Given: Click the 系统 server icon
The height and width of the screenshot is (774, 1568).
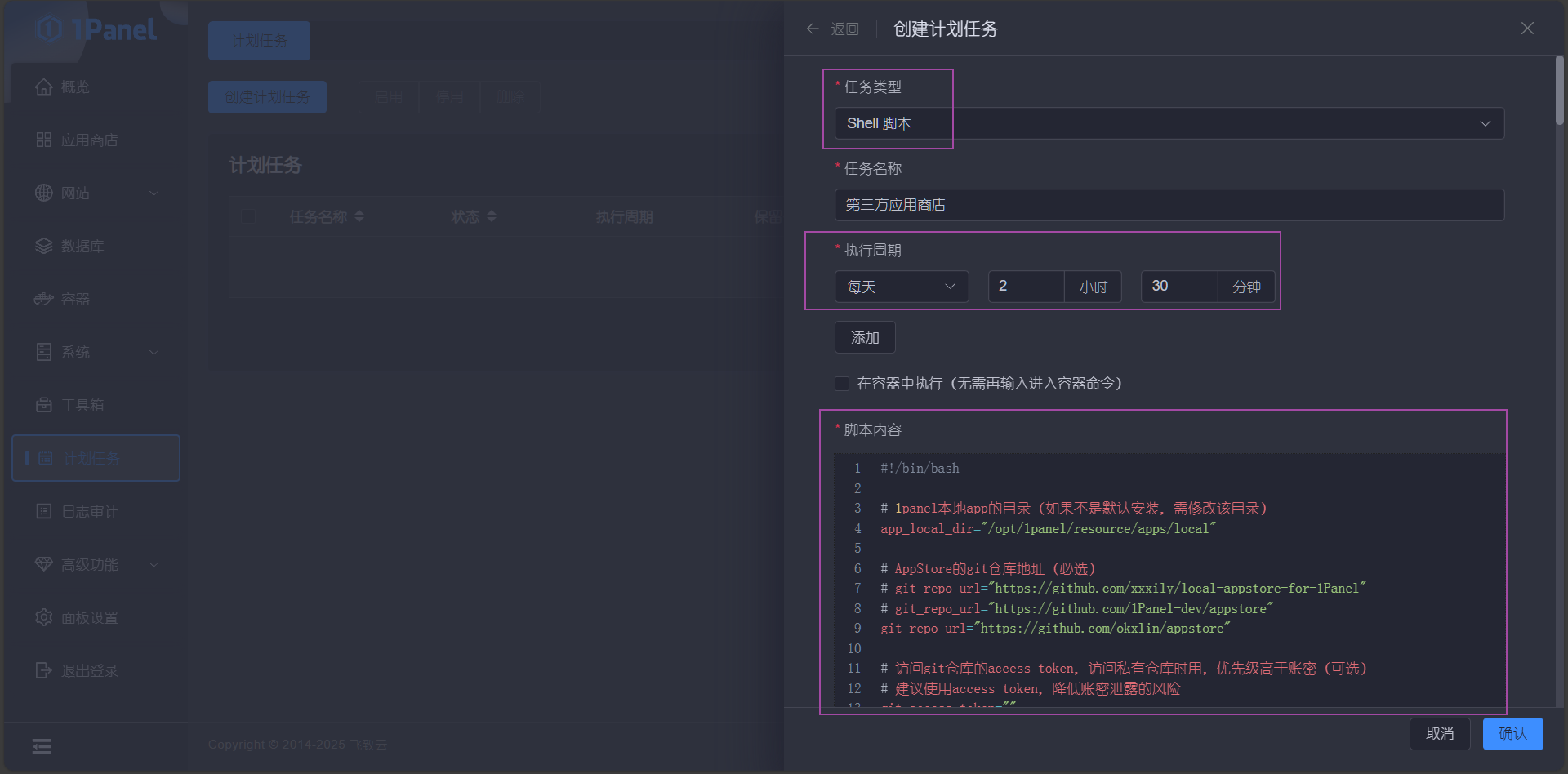Looking at the screenshot, I should [44, 352].
